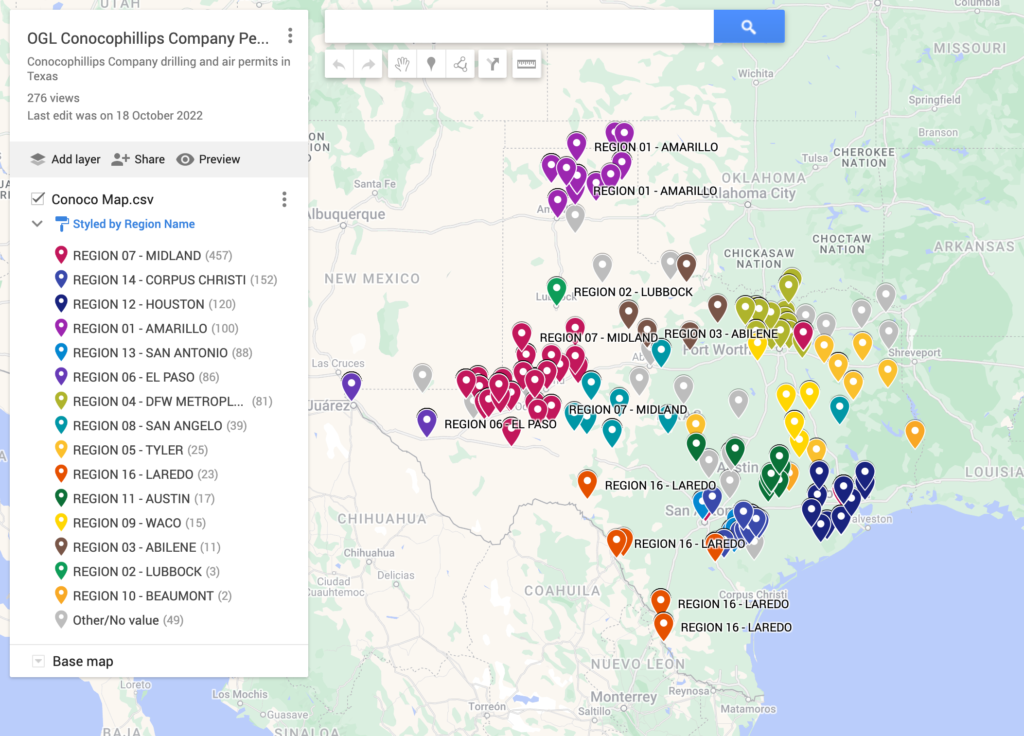
Task: Edit the map description text
Action: [x=159, y=69]
